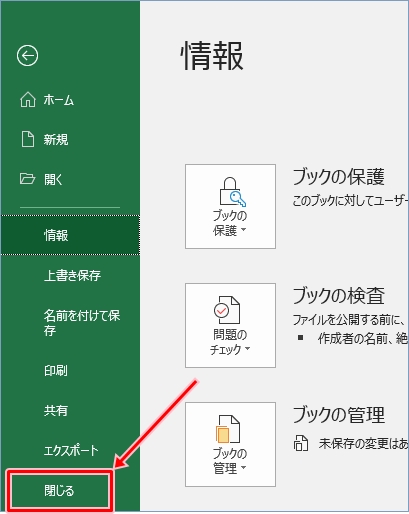Click the lock and key icon
409x514 pixels.
point(232,192)
